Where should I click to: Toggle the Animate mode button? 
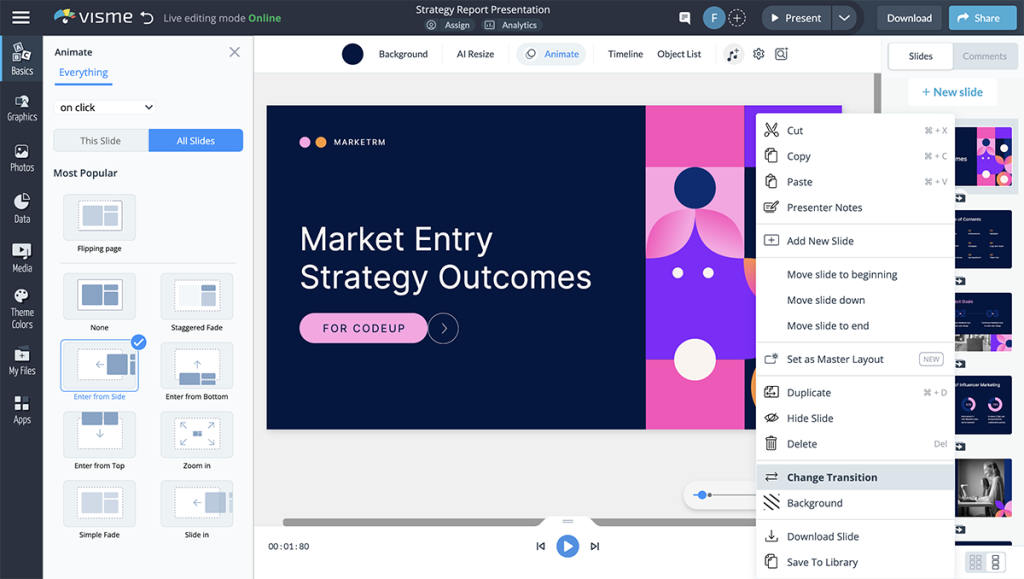(x=551, y=54)
